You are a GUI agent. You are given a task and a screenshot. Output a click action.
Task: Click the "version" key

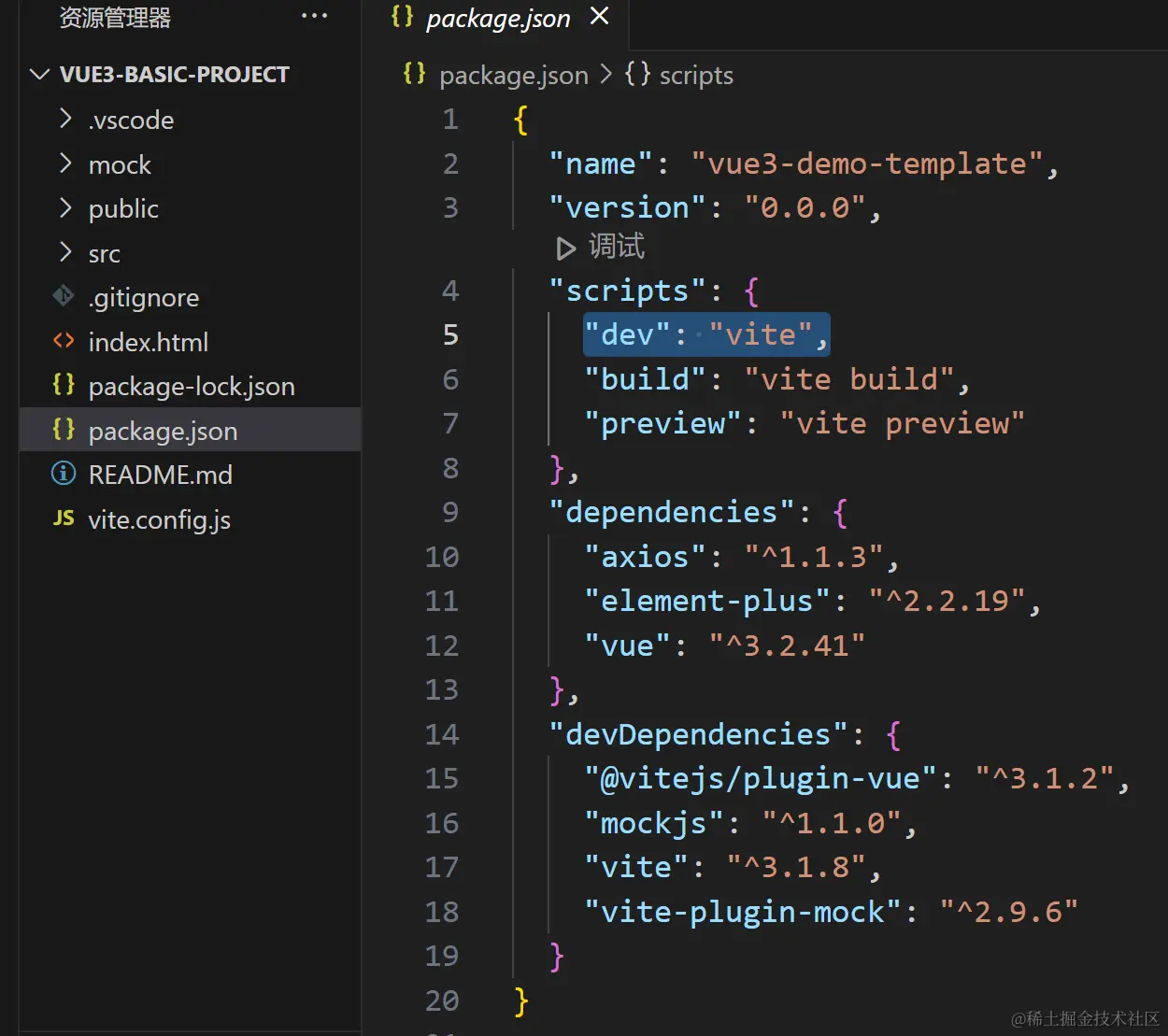pos(627,207)
